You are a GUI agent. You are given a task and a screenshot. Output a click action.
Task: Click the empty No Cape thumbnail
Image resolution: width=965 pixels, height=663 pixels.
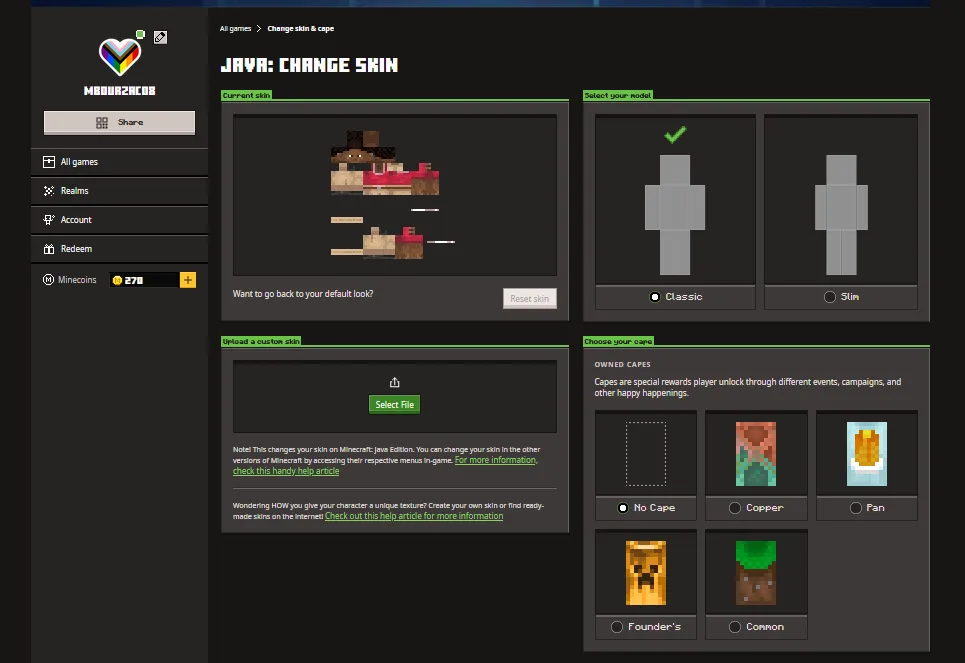(646, 454)
